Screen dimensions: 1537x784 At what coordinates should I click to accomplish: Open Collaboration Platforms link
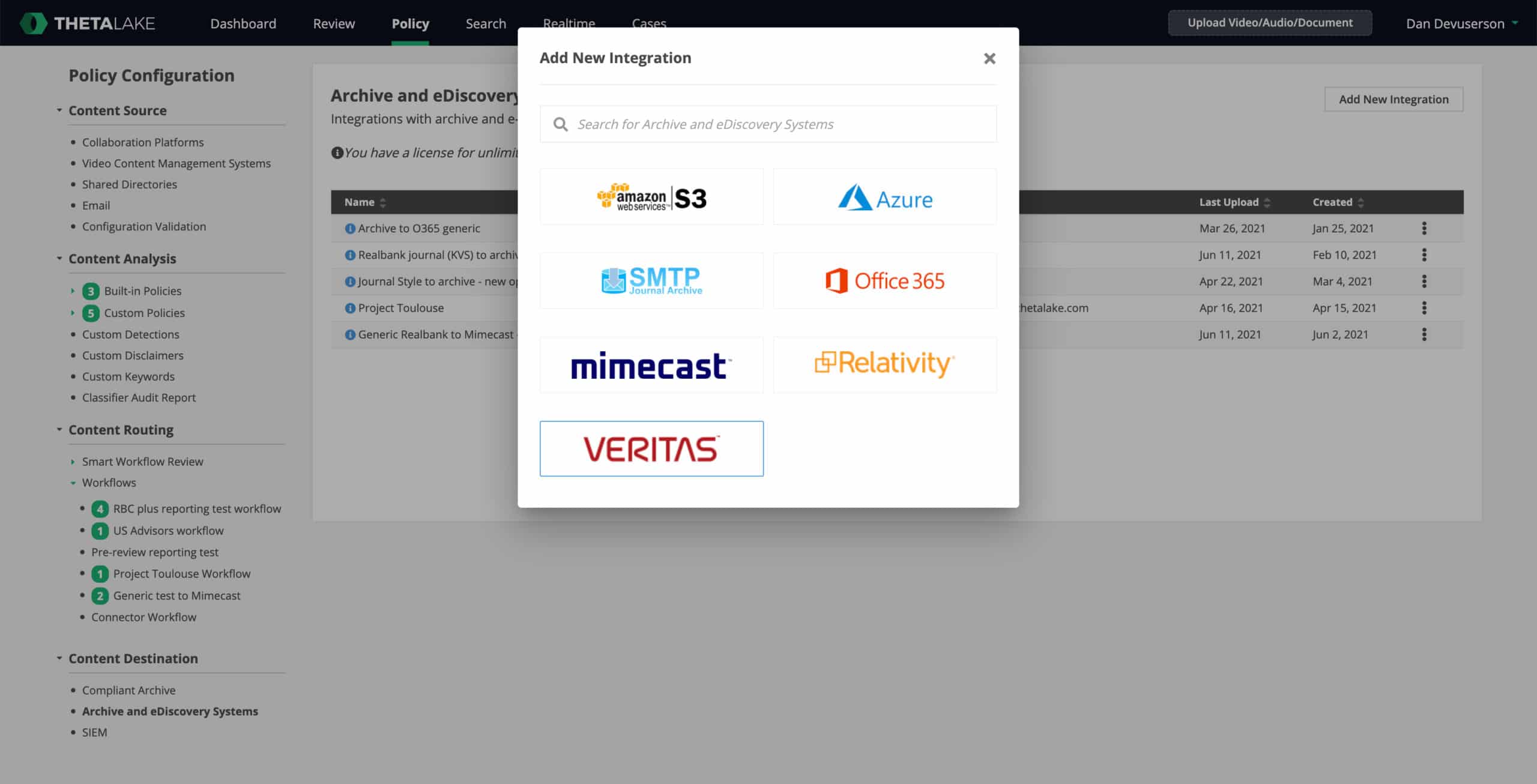tap(143, 142)
